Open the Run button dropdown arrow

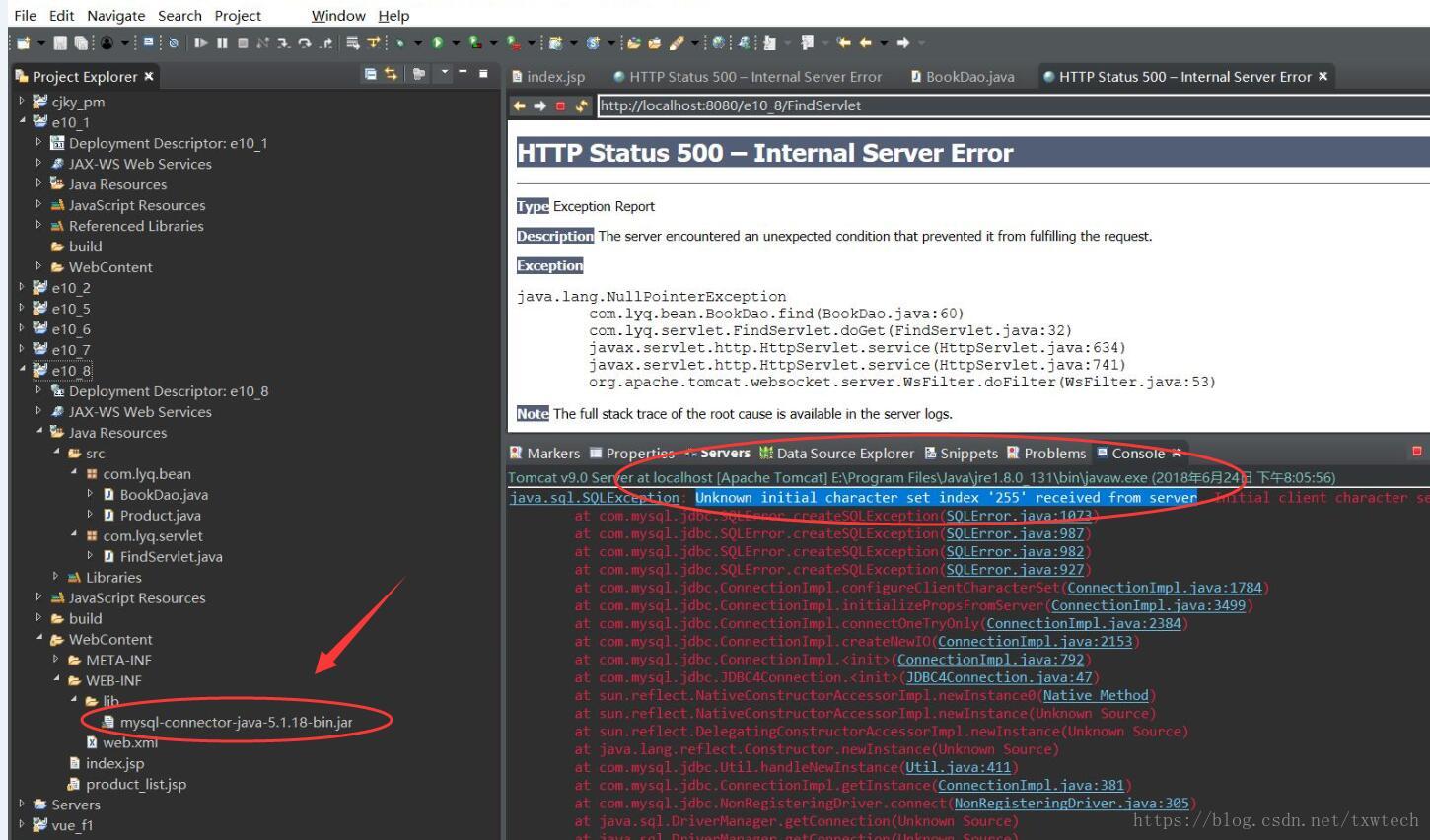(x=456, y=42)
